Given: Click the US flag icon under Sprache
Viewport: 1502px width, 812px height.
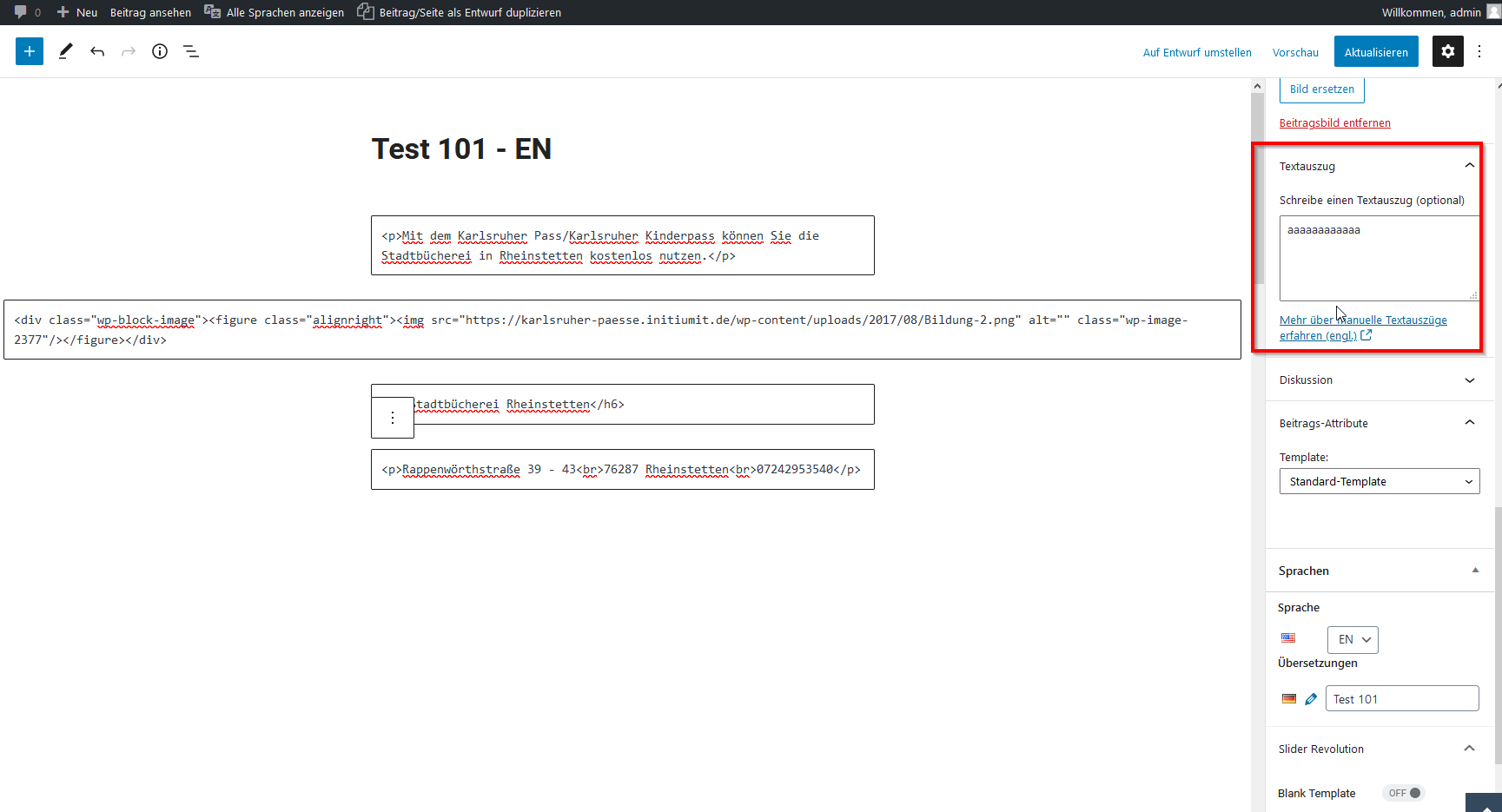Looking at the screenshot, I should pos(1288,638).
